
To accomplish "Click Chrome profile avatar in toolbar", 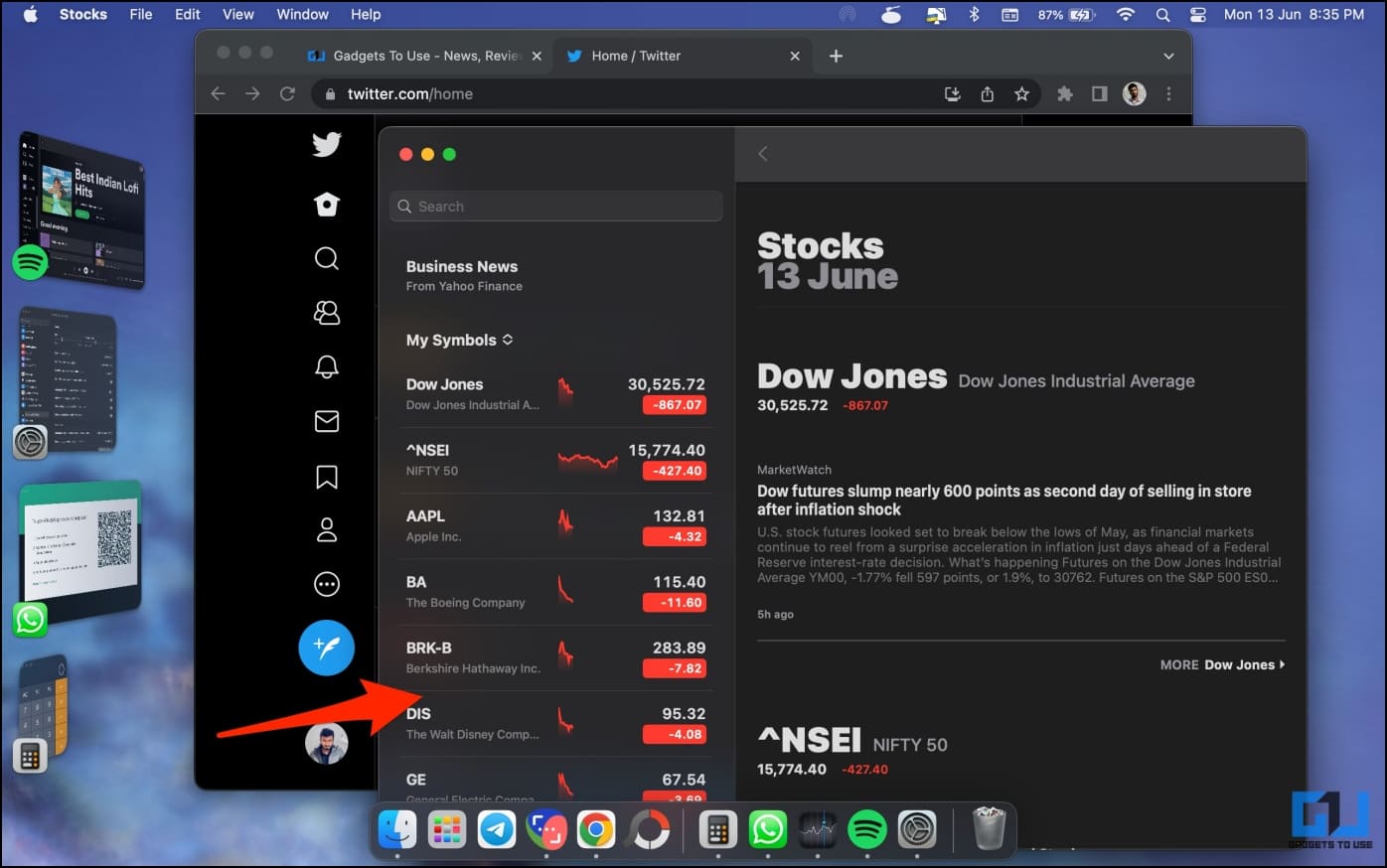I will [1134, 93].
